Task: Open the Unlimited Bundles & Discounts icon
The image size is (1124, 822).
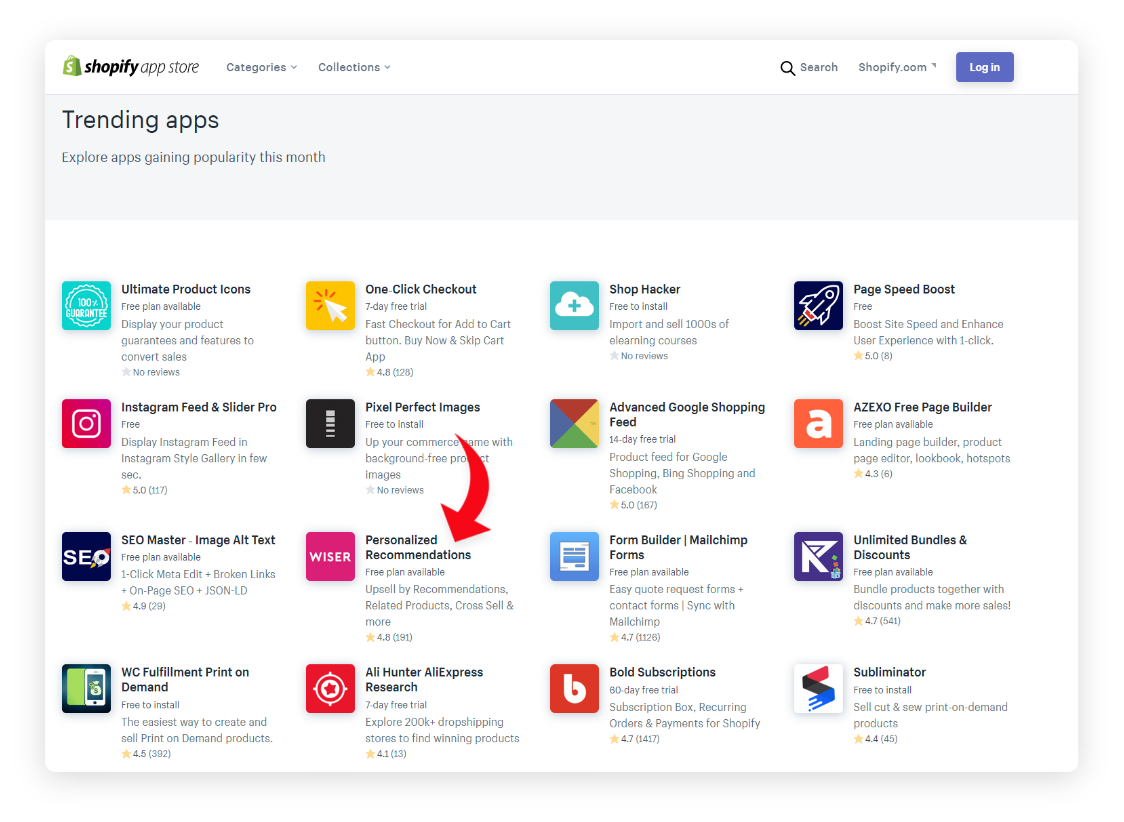Action: [x=819, y=556]
